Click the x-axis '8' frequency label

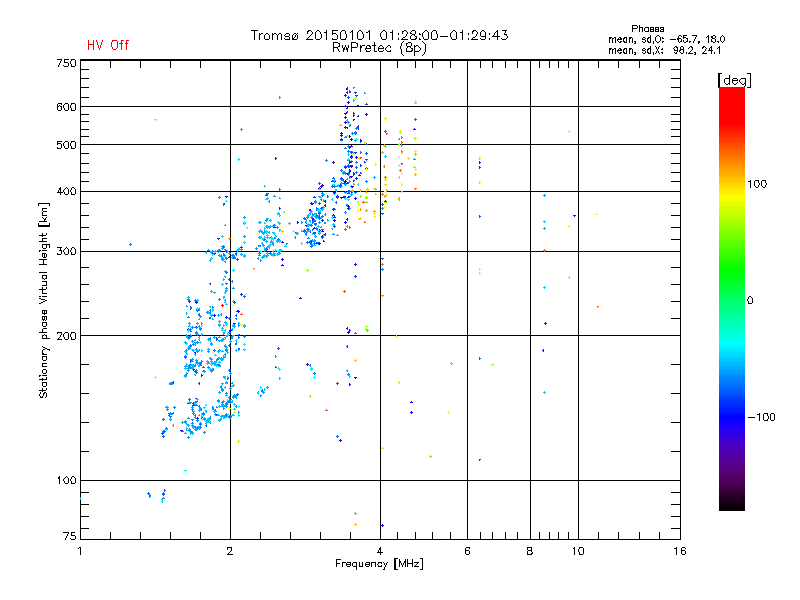coord(530,551)
